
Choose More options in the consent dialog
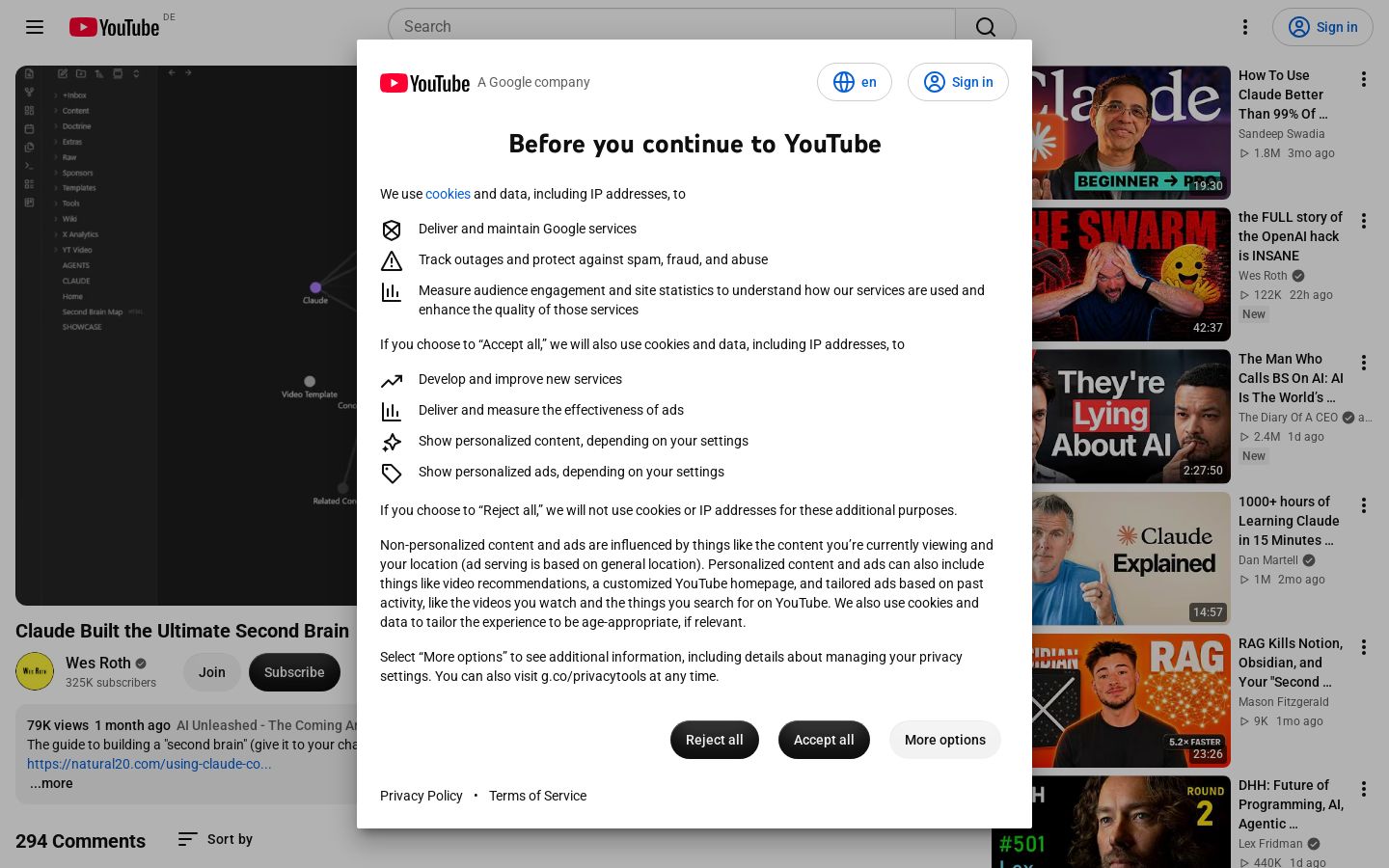tap(945, 740)
